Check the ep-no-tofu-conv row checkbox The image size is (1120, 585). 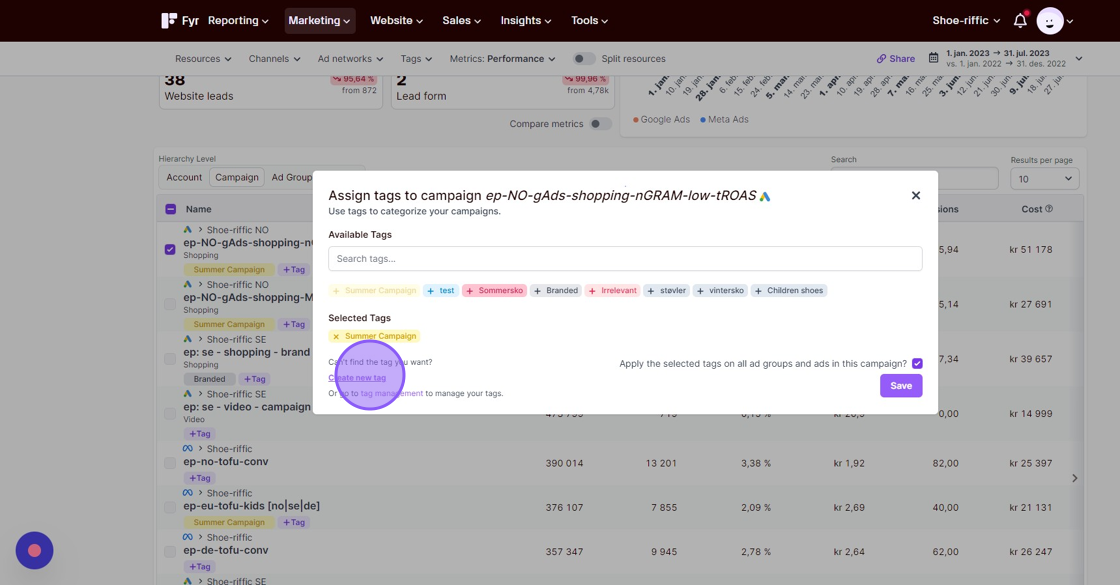[x=170, y=463]
